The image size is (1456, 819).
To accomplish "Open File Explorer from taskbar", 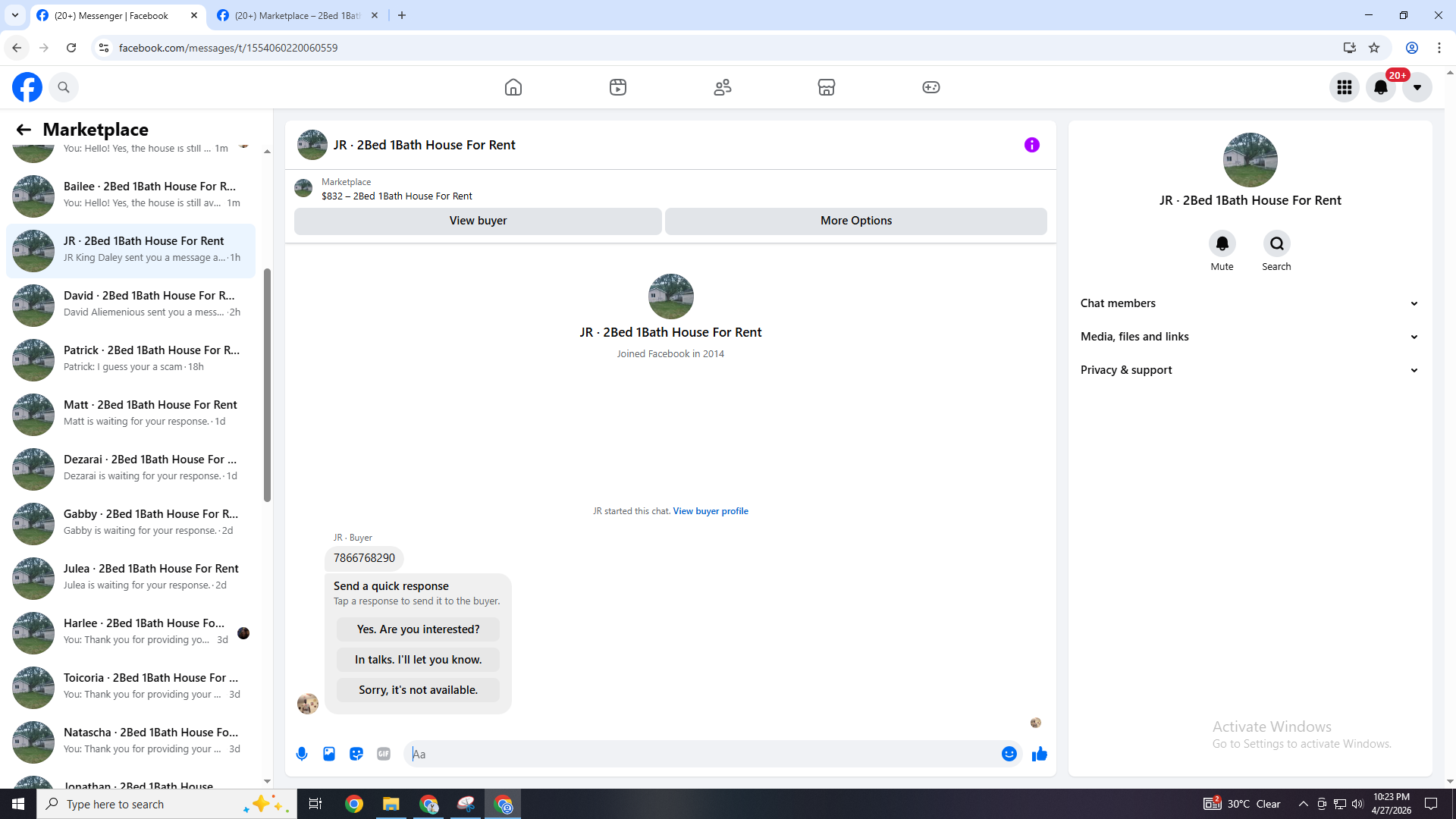I will click(x=391, y=804).
